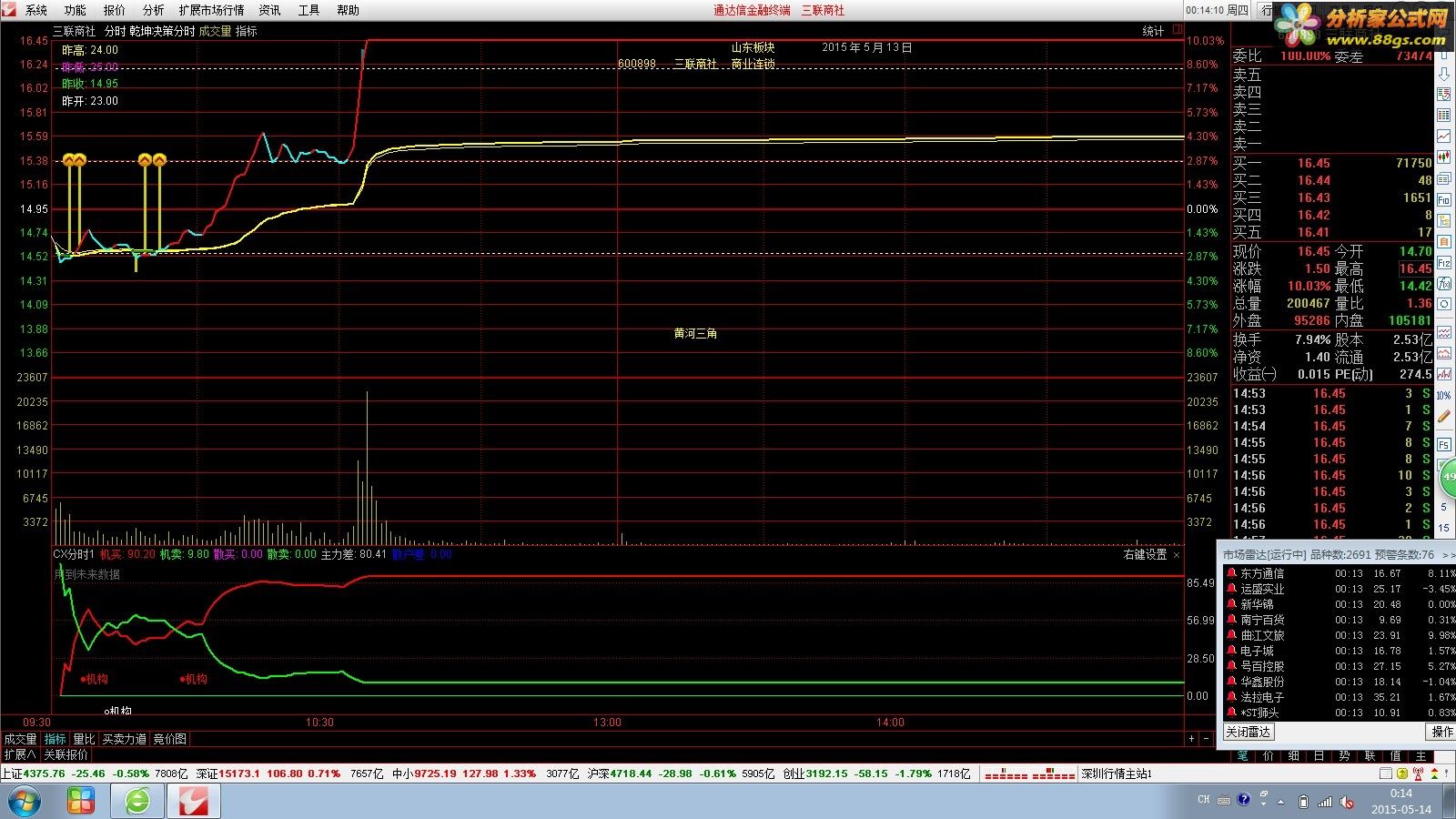The height and width of the screenshot is (819, 1456).
Task: Switch to the 指标 tab
Action: pyautogui.click(x=56, y=739)
